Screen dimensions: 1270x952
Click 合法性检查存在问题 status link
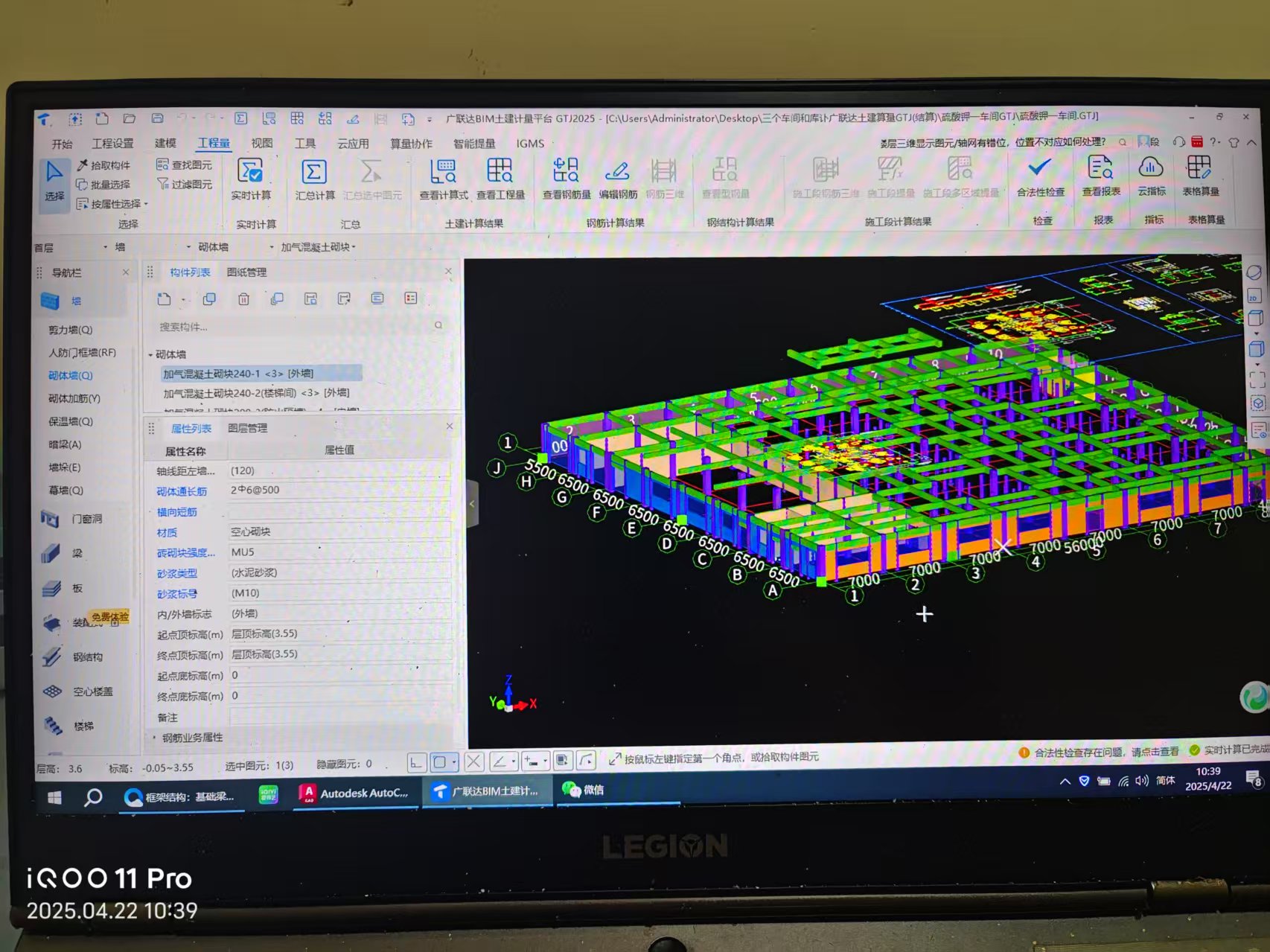coord(1099,752)
